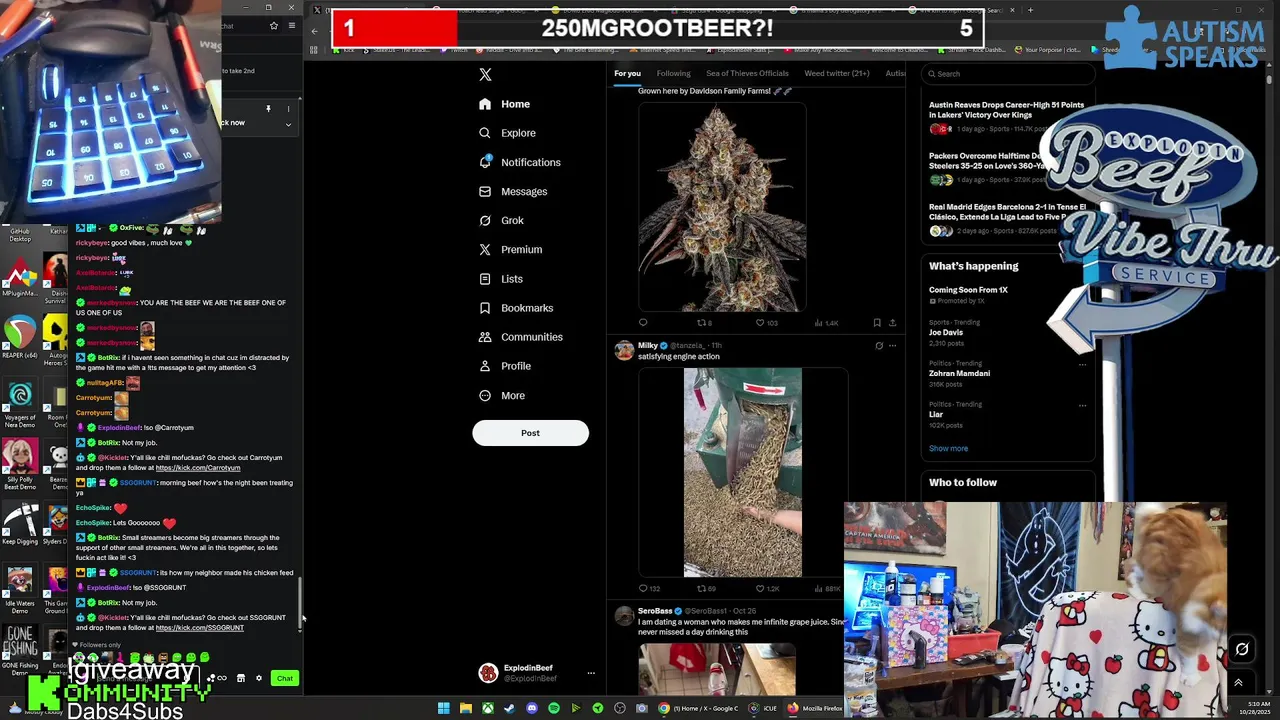Open Zohran Mamdani trending topic
The height and width of the screenshot is (720, 1280).
click(x=959, y=373)
